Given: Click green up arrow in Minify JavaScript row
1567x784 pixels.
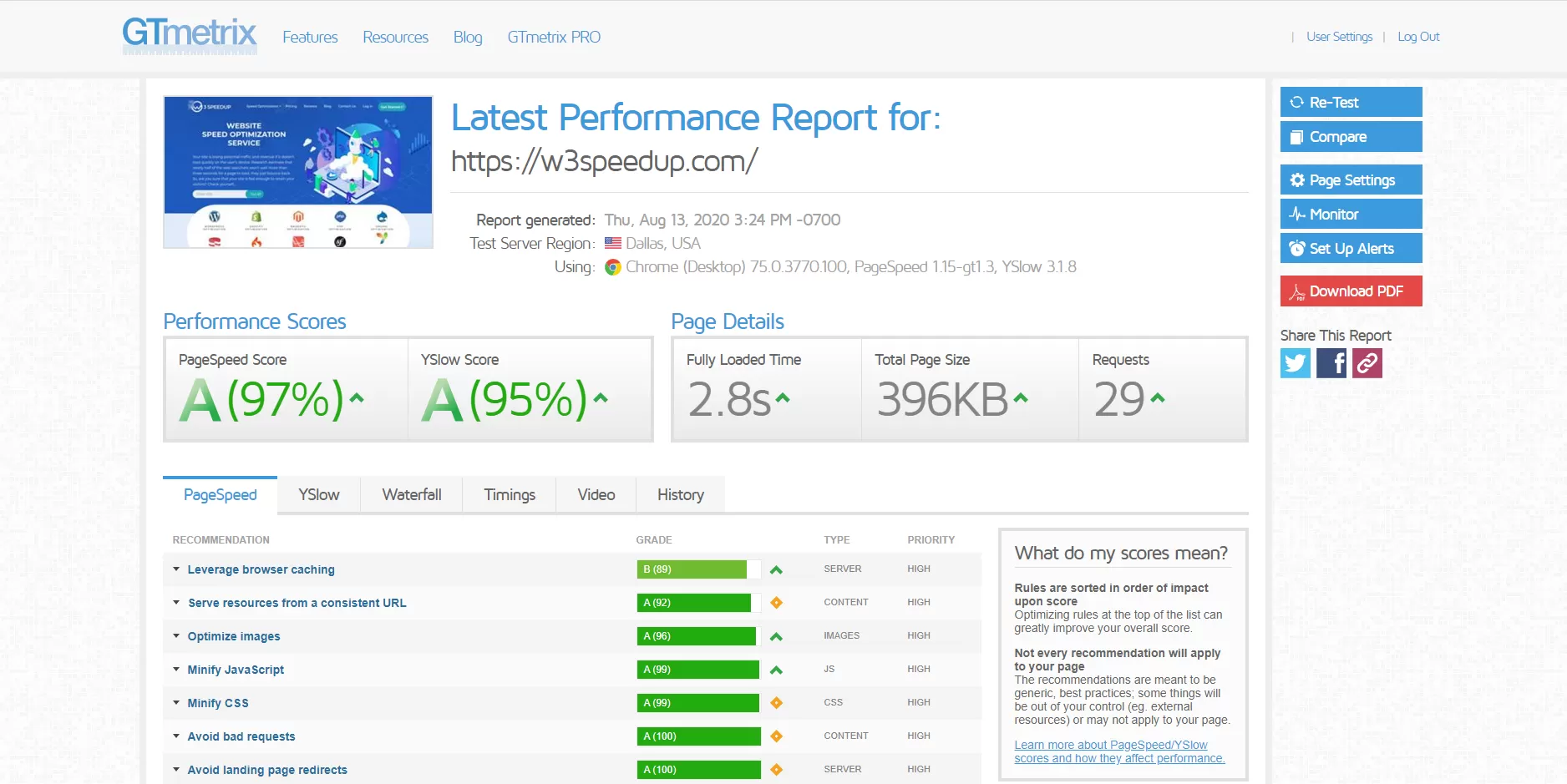Looking at the screenshot, I should (x=776, y=670).
